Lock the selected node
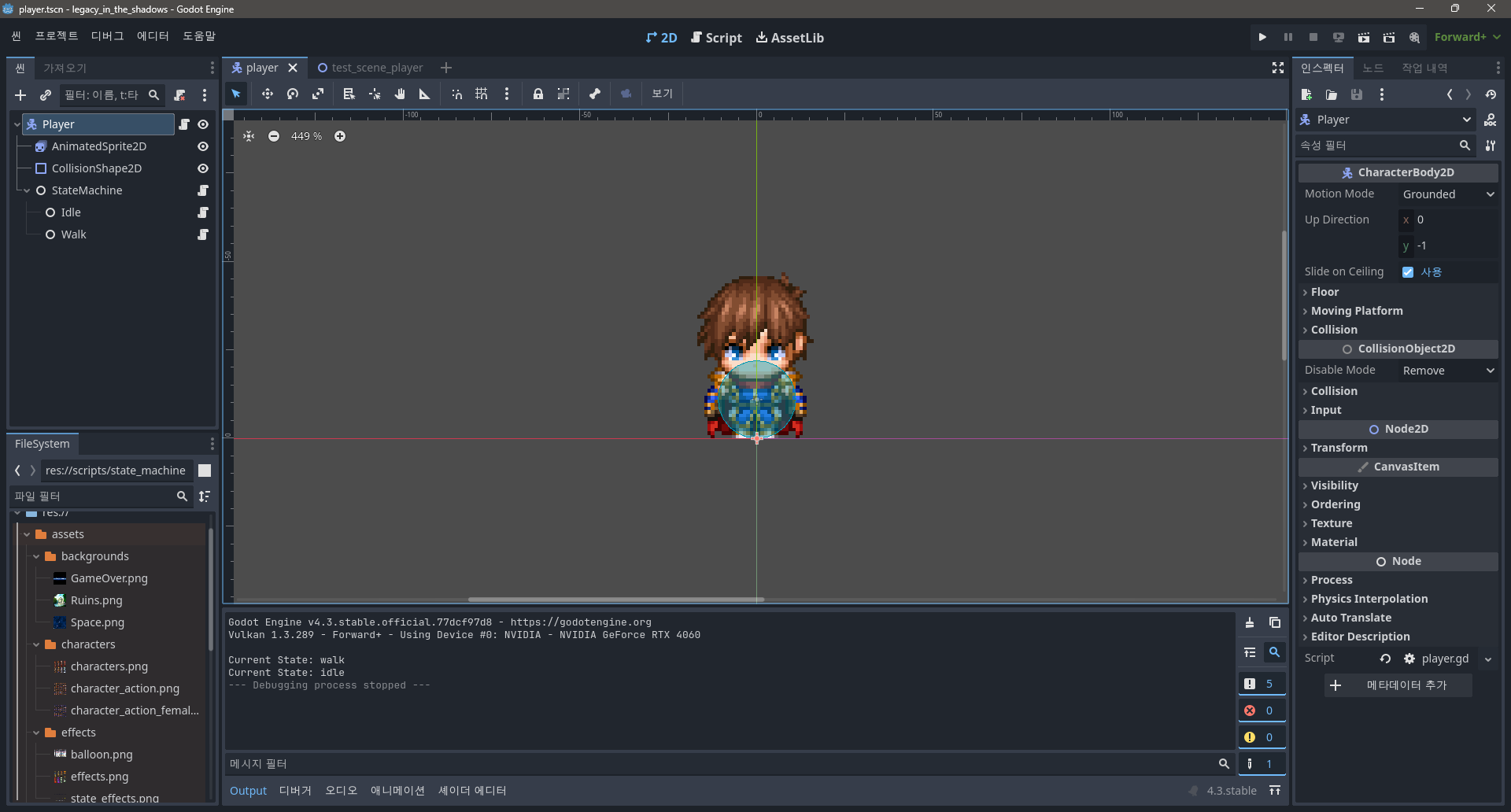 tap(538, 94)
